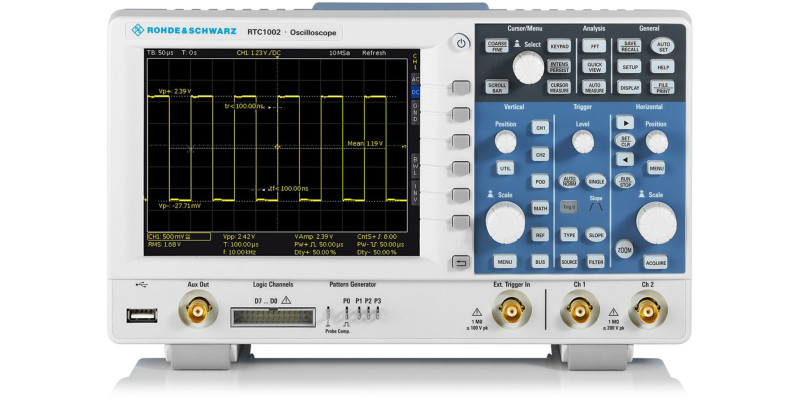Tap the softkey beside the GND label
Image resolution: width=800 pixels, height=400 pixels.
[461, 114]
